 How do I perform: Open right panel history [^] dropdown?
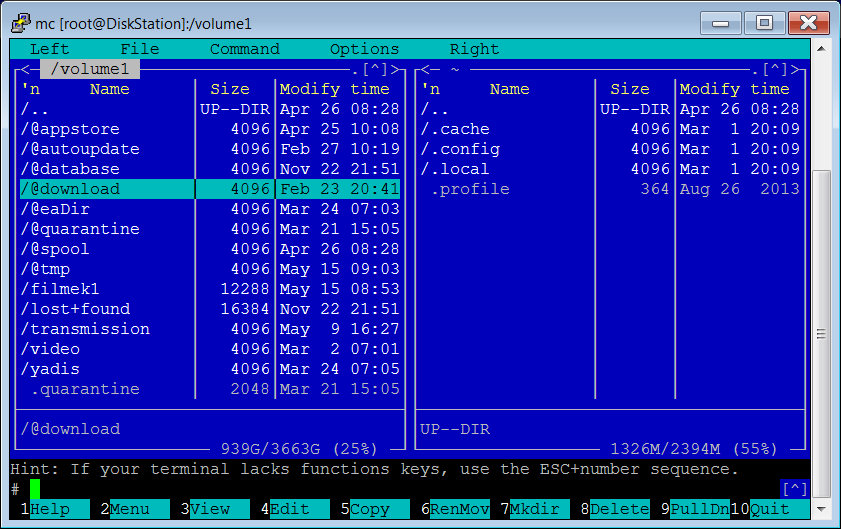point(775,69)
